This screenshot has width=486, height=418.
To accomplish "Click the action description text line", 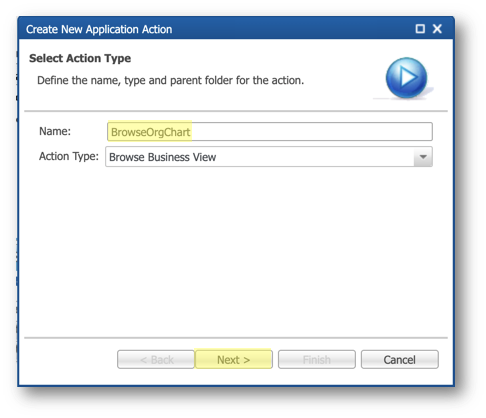I will coord(170,80).
